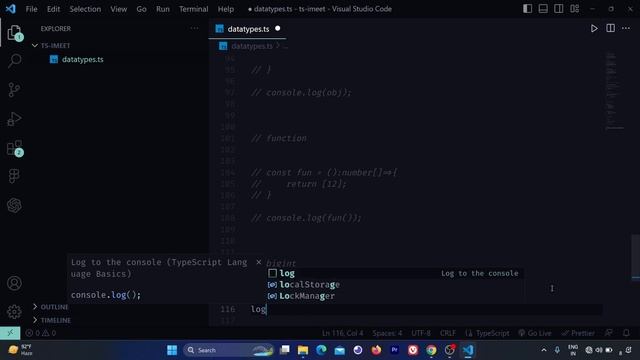Click Ln 116, Col 4 in status bar
Screen dimensions: 640x360
click(x=342, y=333)
